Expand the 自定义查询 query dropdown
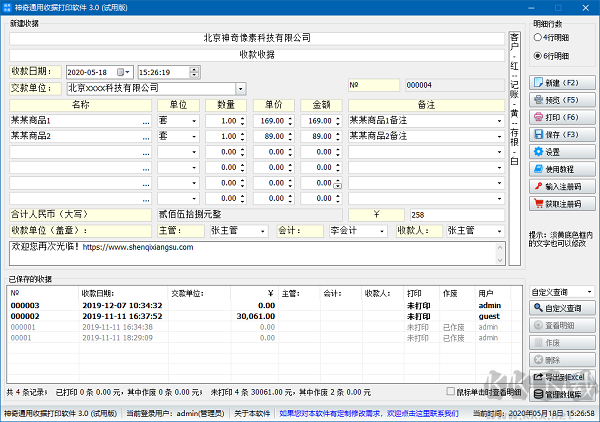The height and width of the screenshot is (422, 600). point(589,291)
